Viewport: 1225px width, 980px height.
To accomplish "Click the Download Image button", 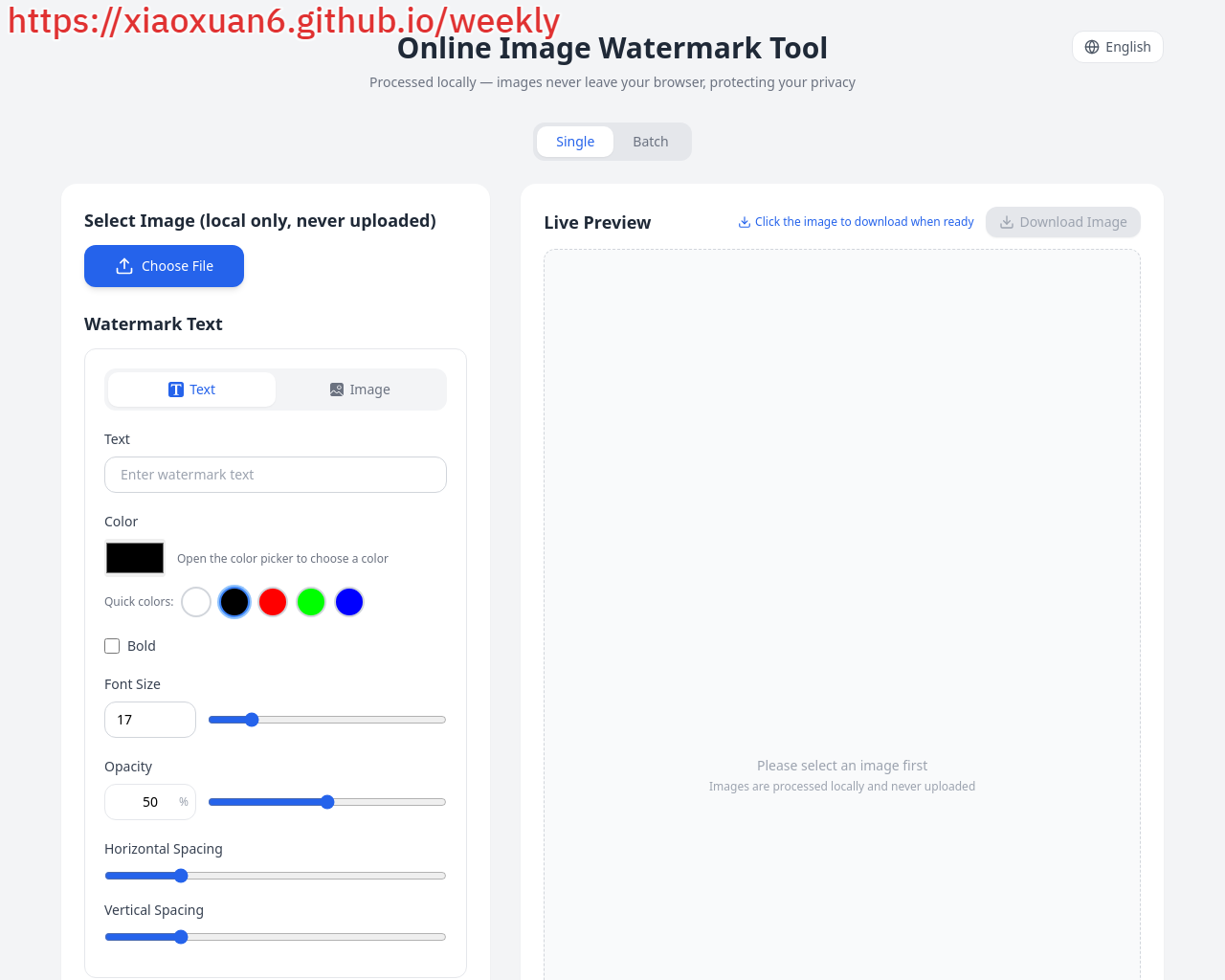I will 1063,222.
